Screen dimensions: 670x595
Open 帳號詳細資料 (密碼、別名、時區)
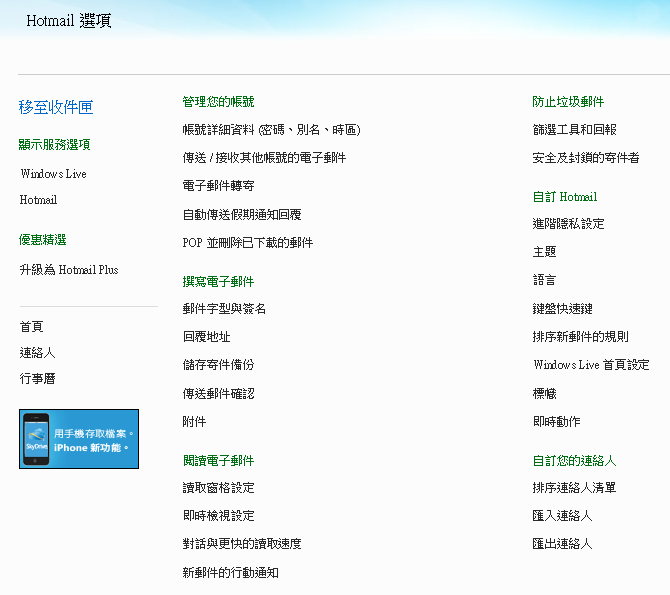271,130
